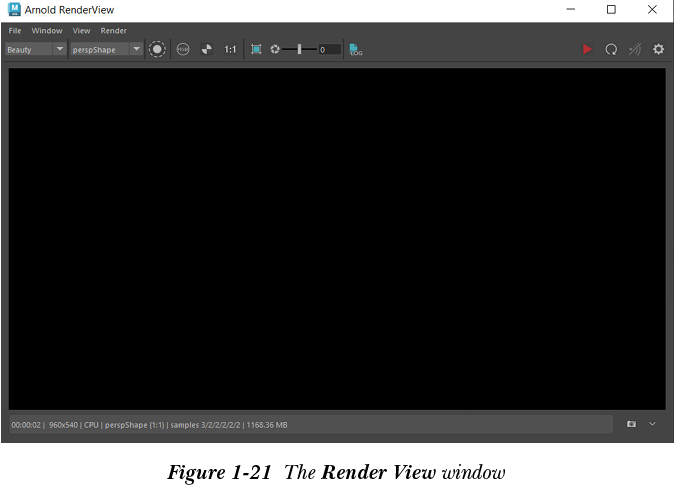Open the Render menu
This screenshot has height=487, width=675.
point(114,31)
